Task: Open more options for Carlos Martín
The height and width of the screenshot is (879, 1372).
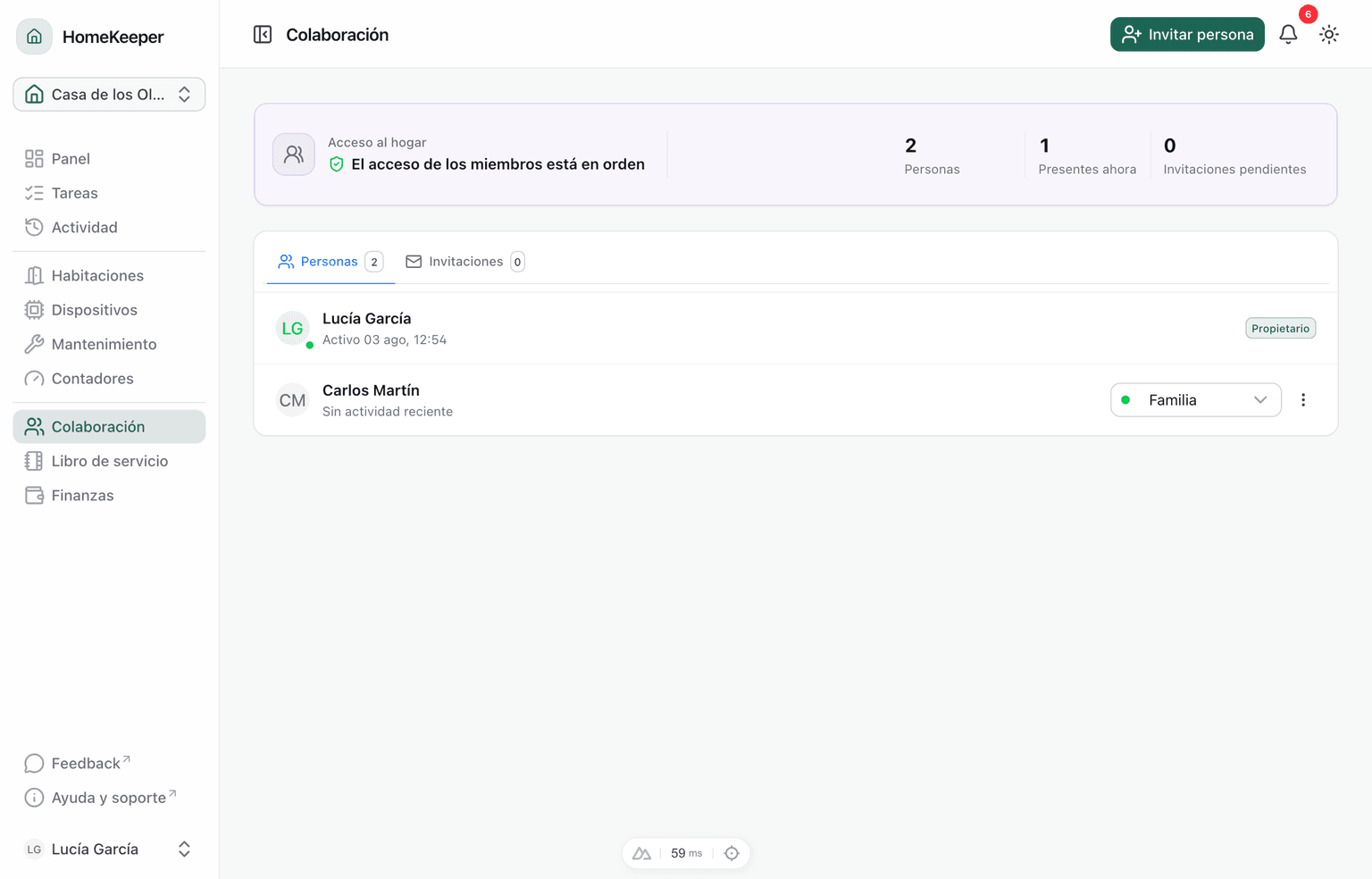Action: point(1303,400)
